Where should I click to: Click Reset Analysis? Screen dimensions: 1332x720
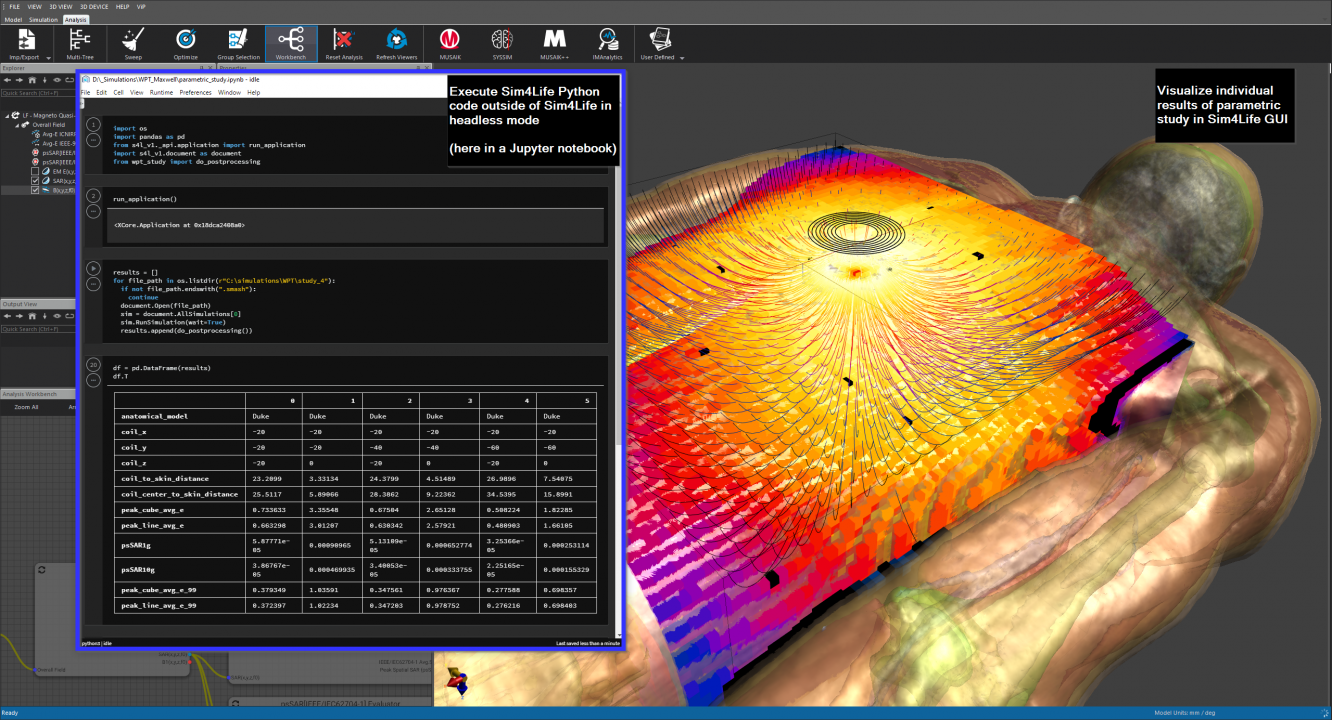coord(343,43)
